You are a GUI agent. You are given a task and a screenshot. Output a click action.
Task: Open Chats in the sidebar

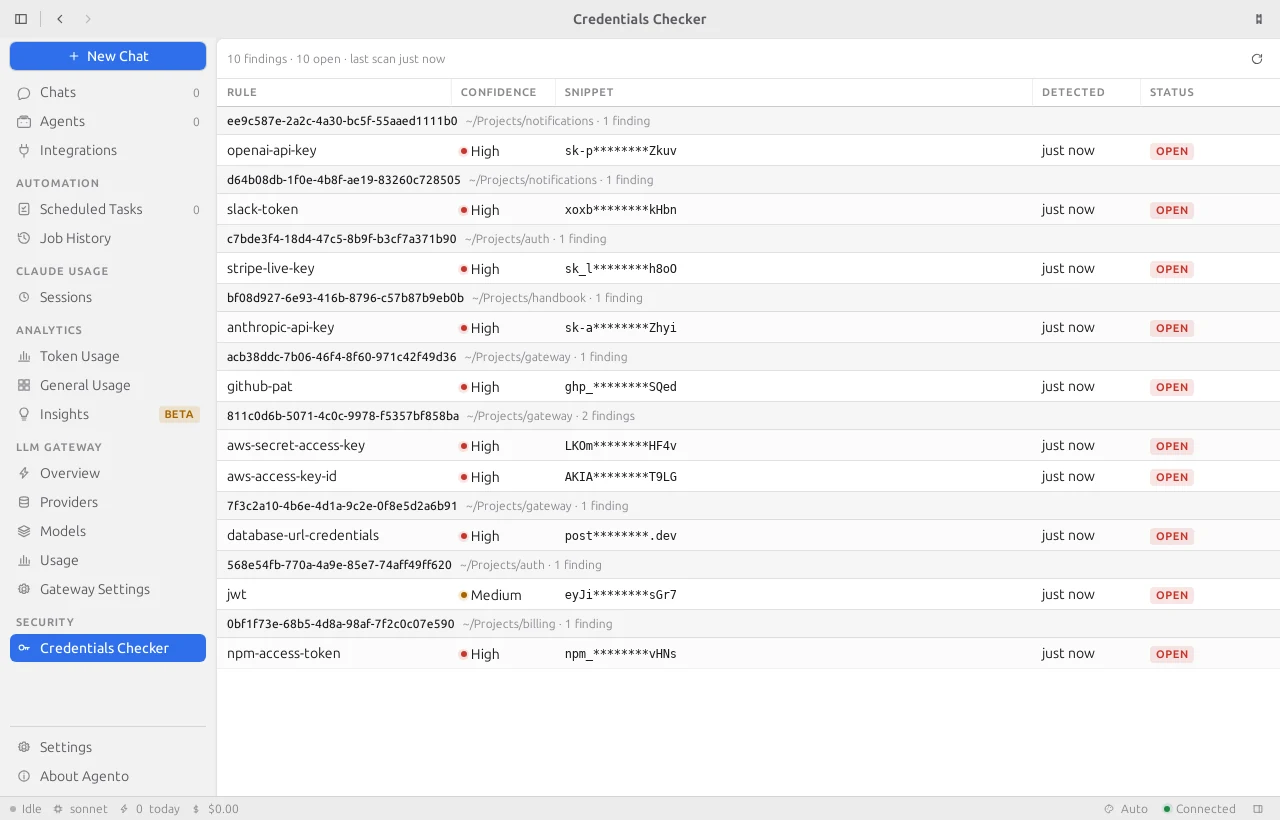point(108,92)
